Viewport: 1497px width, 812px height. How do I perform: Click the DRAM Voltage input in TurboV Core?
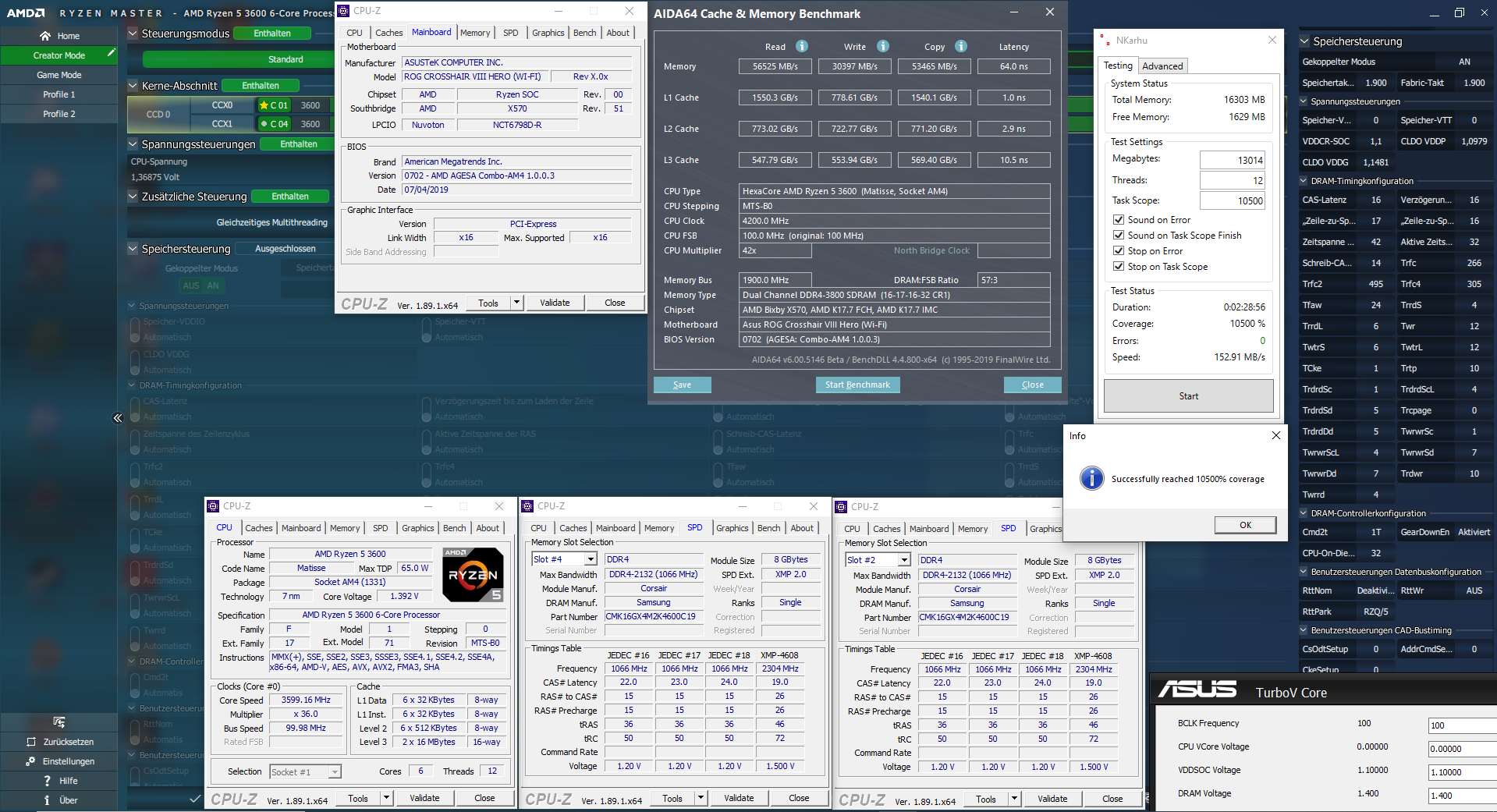[1462, 796]
